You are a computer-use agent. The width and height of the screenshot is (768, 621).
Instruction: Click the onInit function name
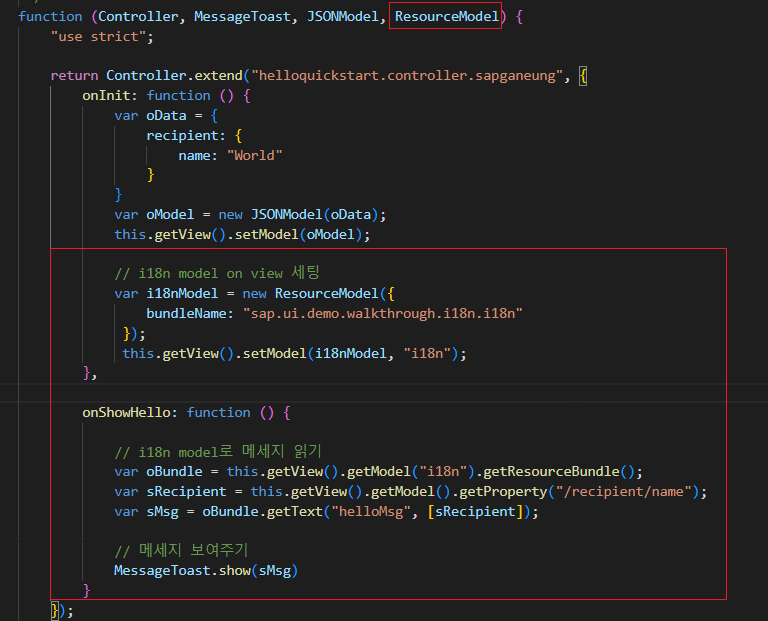click(x=106, y=96)
